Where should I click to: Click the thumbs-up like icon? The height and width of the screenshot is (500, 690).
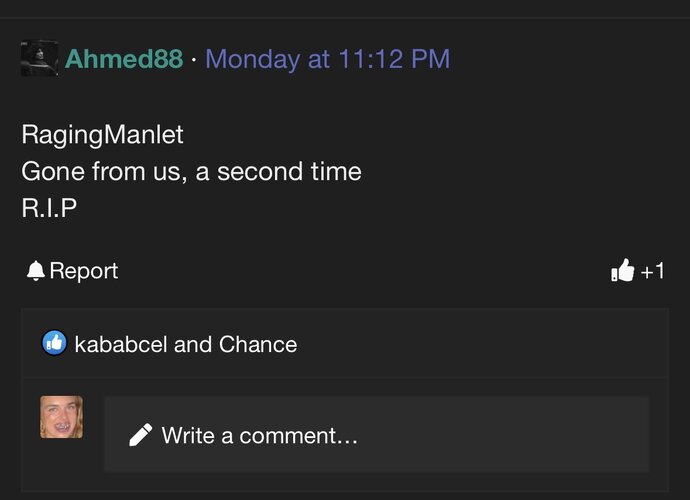tap(622, 270)
